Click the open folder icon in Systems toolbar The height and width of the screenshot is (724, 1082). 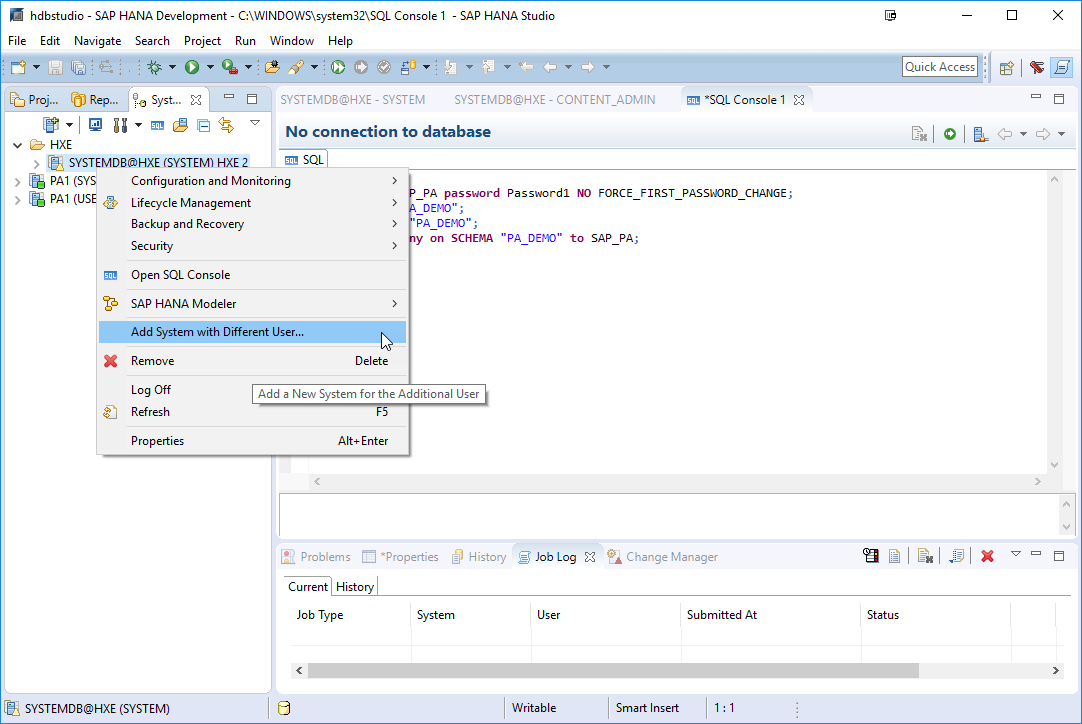(180, 125)
